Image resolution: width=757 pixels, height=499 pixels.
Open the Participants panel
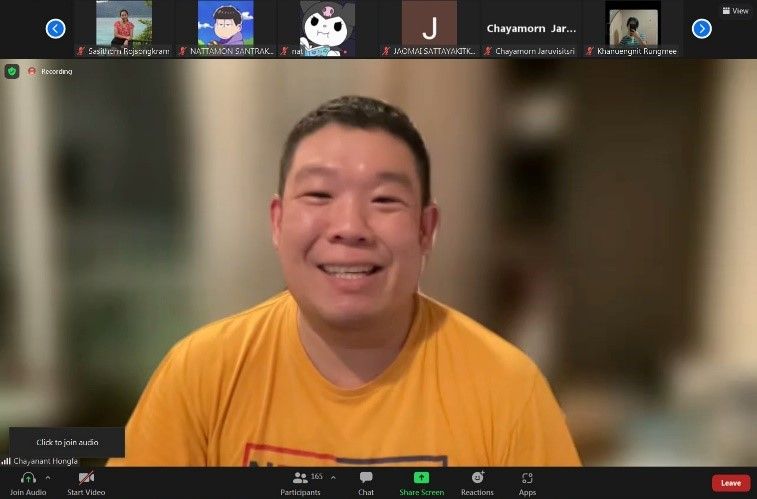(300, 478)
